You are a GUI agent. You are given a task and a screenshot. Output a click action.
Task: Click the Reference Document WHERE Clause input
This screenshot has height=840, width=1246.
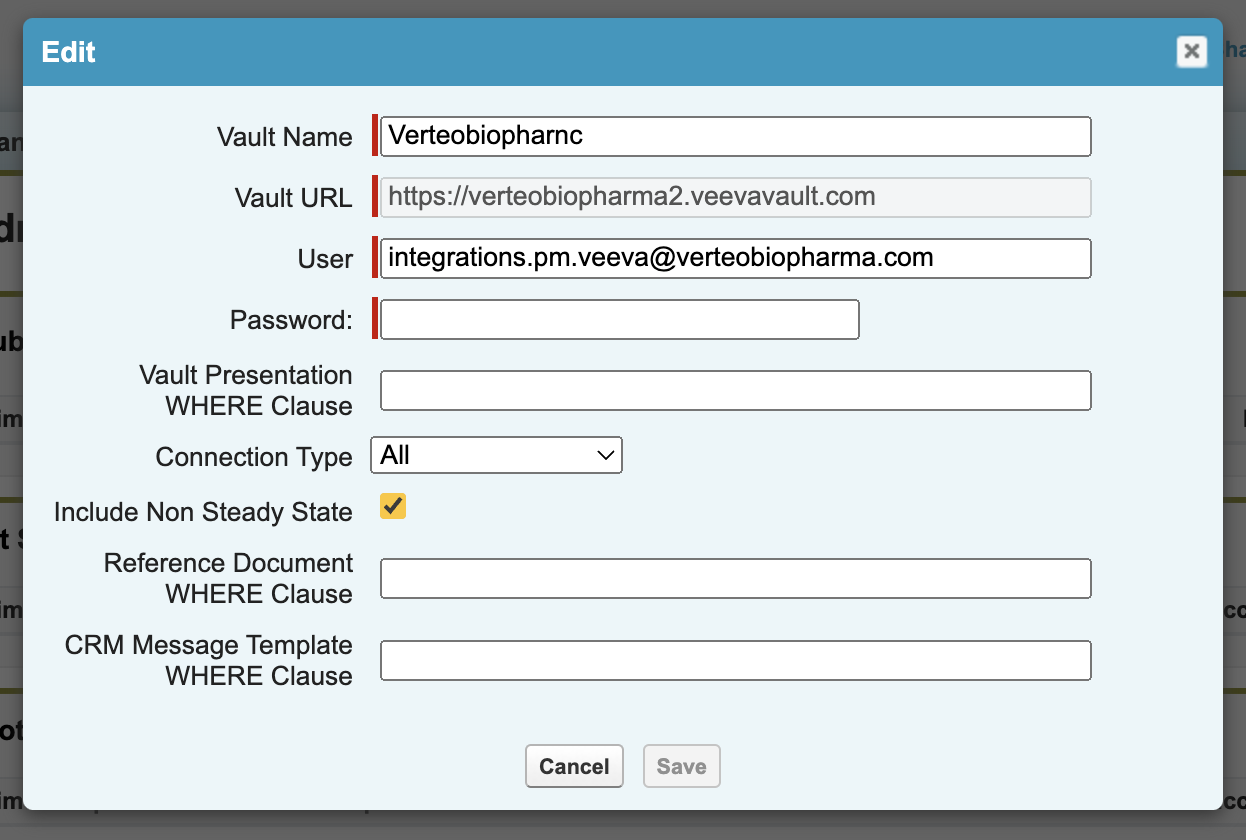click(x=735, y=579)
